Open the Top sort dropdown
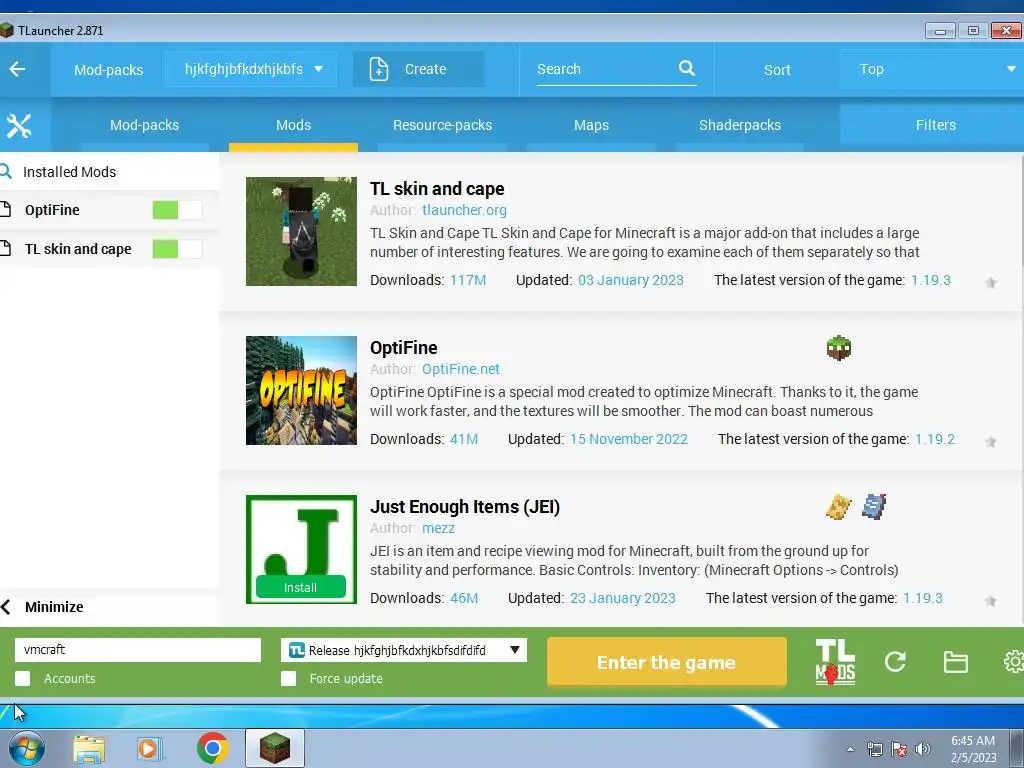 931,69
